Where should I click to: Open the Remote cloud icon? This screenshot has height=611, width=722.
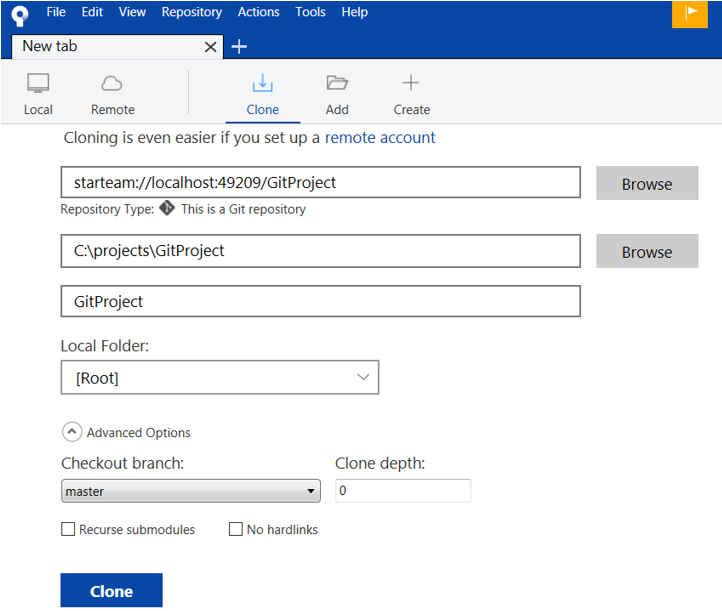(112, 84)
